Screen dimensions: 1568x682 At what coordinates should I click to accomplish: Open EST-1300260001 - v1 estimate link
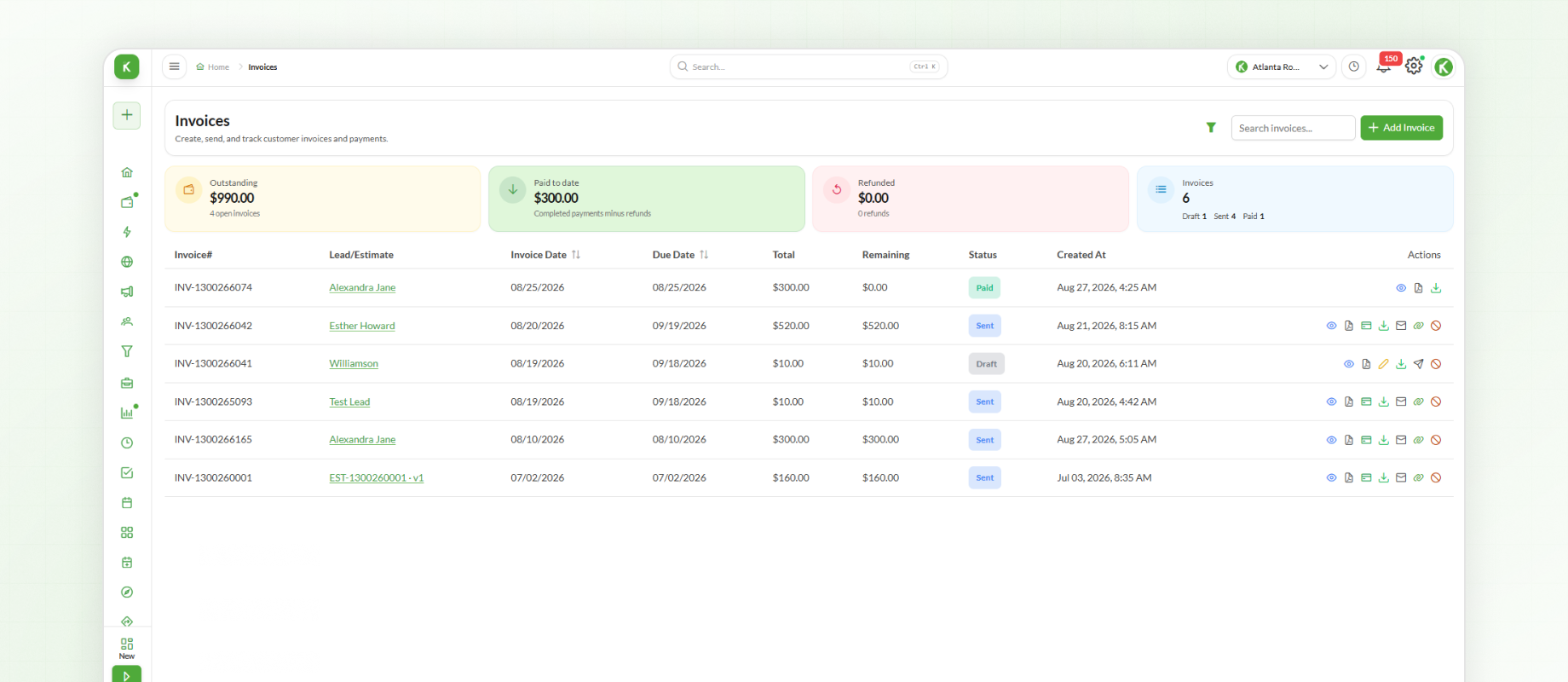coord(377,478)
